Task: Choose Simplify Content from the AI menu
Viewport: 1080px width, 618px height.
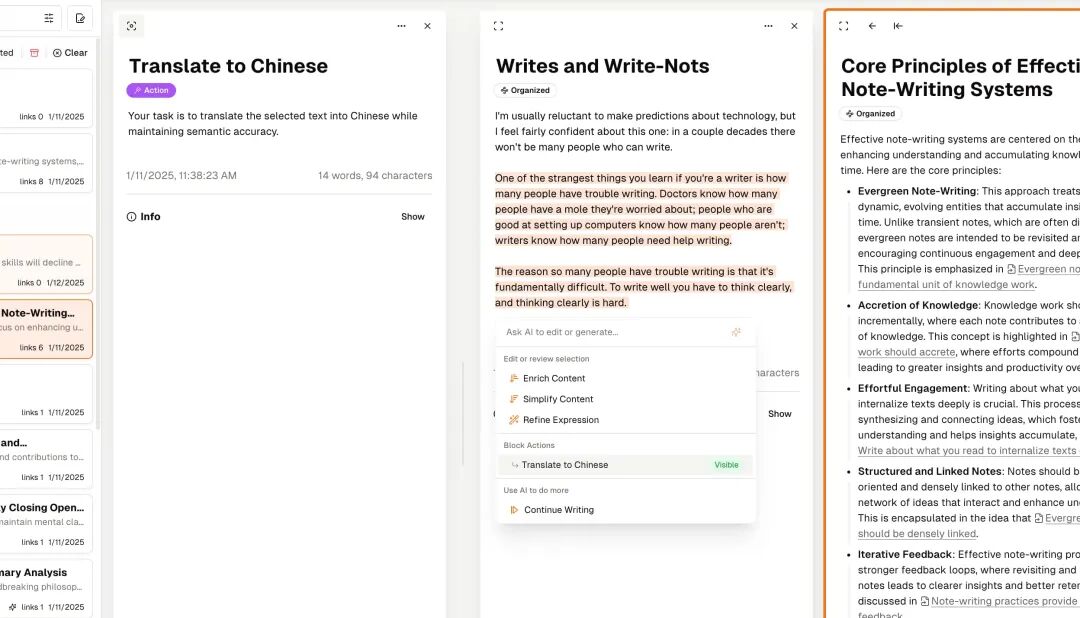Action: click(x=625, y=399)
